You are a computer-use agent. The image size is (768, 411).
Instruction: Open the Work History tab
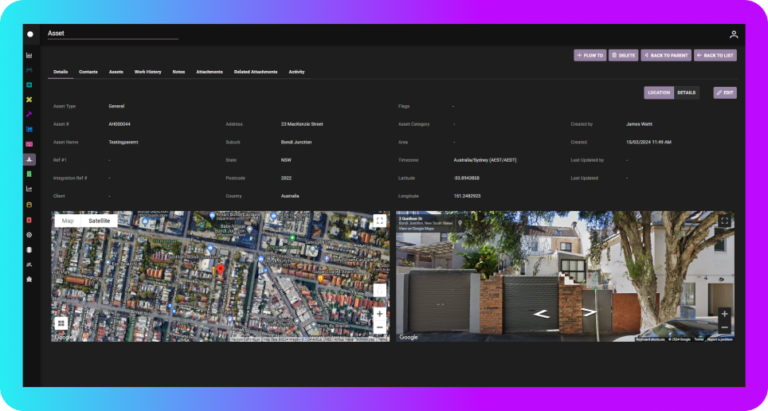(x=148, y=72)
